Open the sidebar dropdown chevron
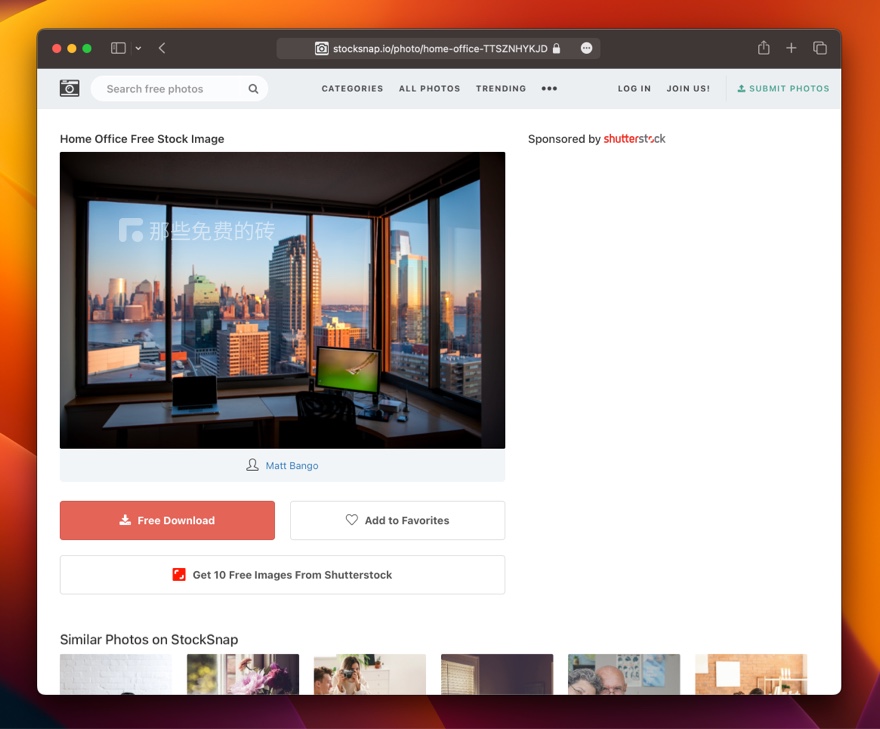This screenshot has width=880, height=729. click(x=138, y=48)
